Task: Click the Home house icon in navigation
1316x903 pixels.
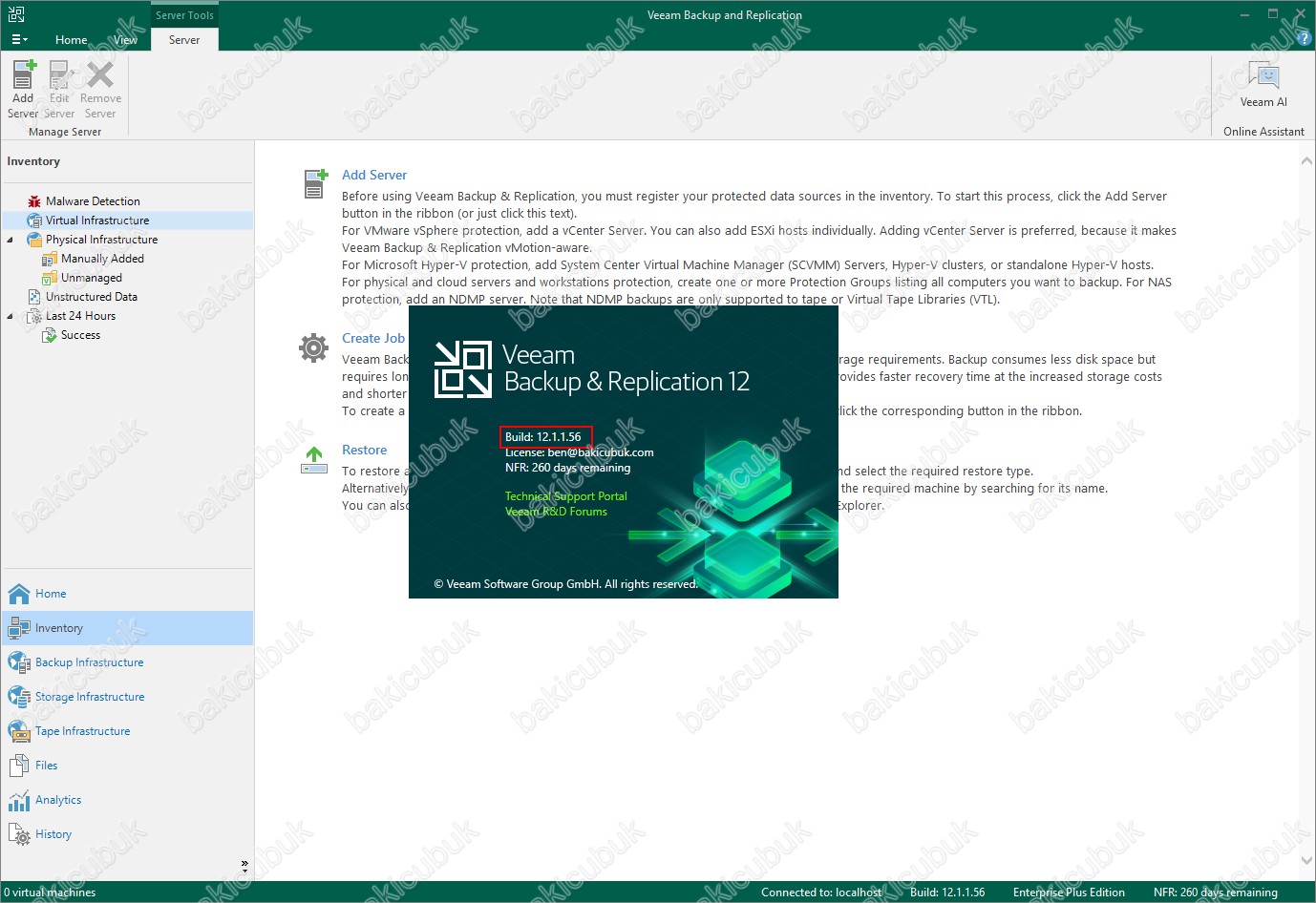Action: pyautogui.click(x=19, y=594)
